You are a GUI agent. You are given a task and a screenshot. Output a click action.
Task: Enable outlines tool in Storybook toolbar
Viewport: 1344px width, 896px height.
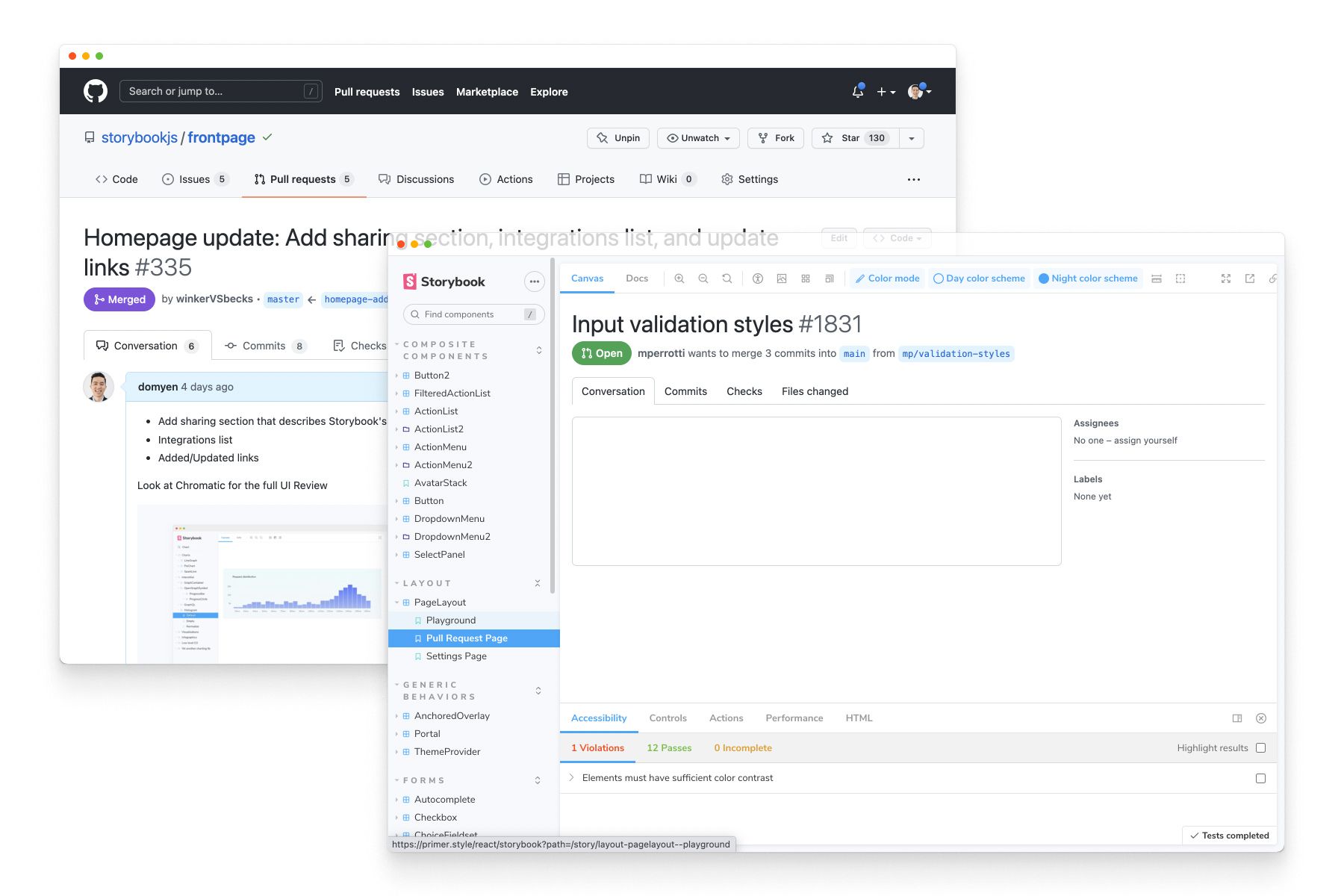tap(1180, 279)
